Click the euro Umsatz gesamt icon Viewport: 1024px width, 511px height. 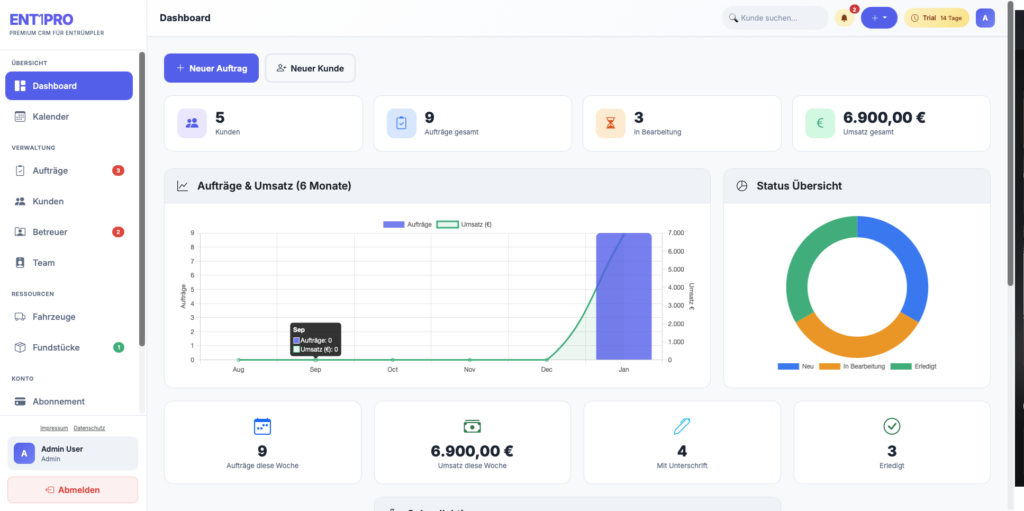point(820,123)
